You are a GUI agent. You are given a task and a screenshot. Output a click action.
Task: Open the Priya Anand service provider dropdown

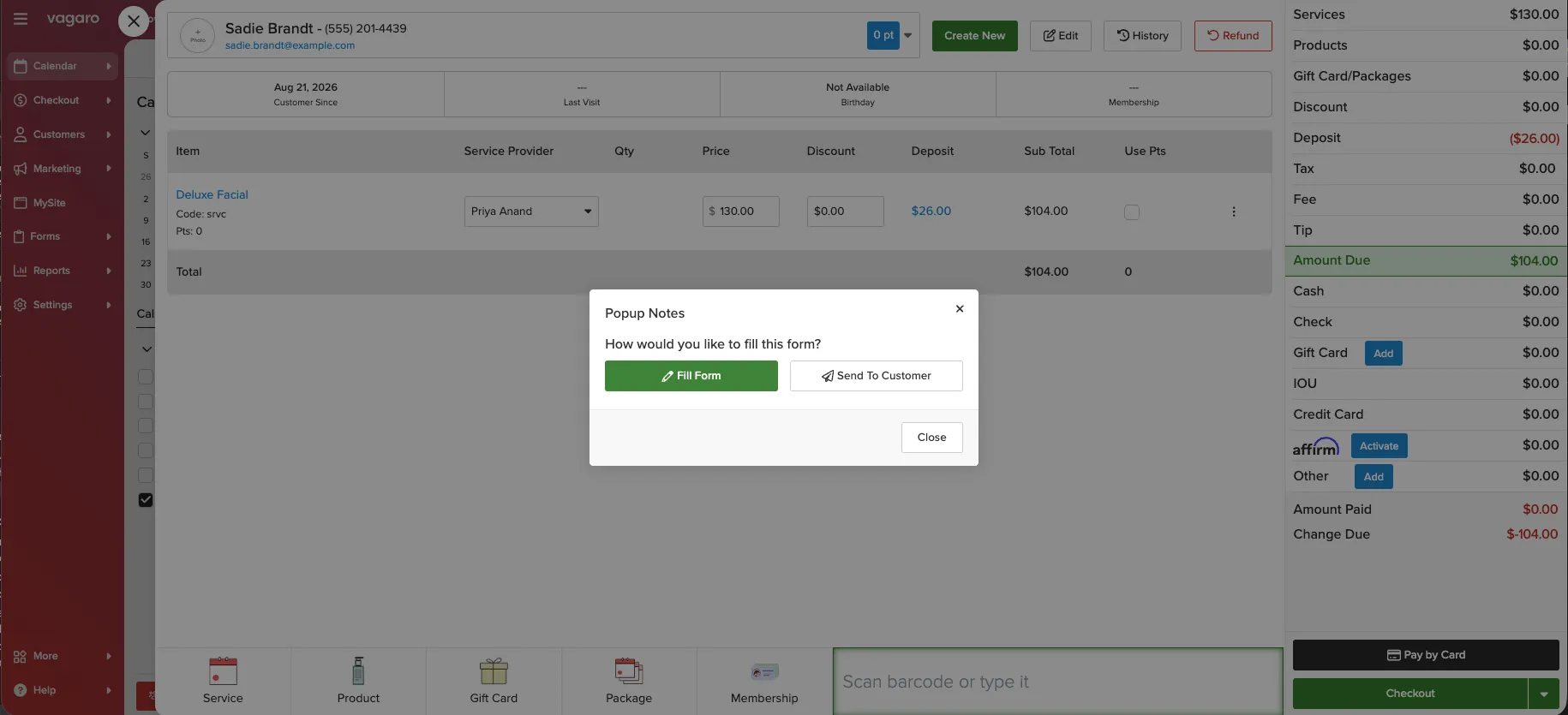click(531, 212)
